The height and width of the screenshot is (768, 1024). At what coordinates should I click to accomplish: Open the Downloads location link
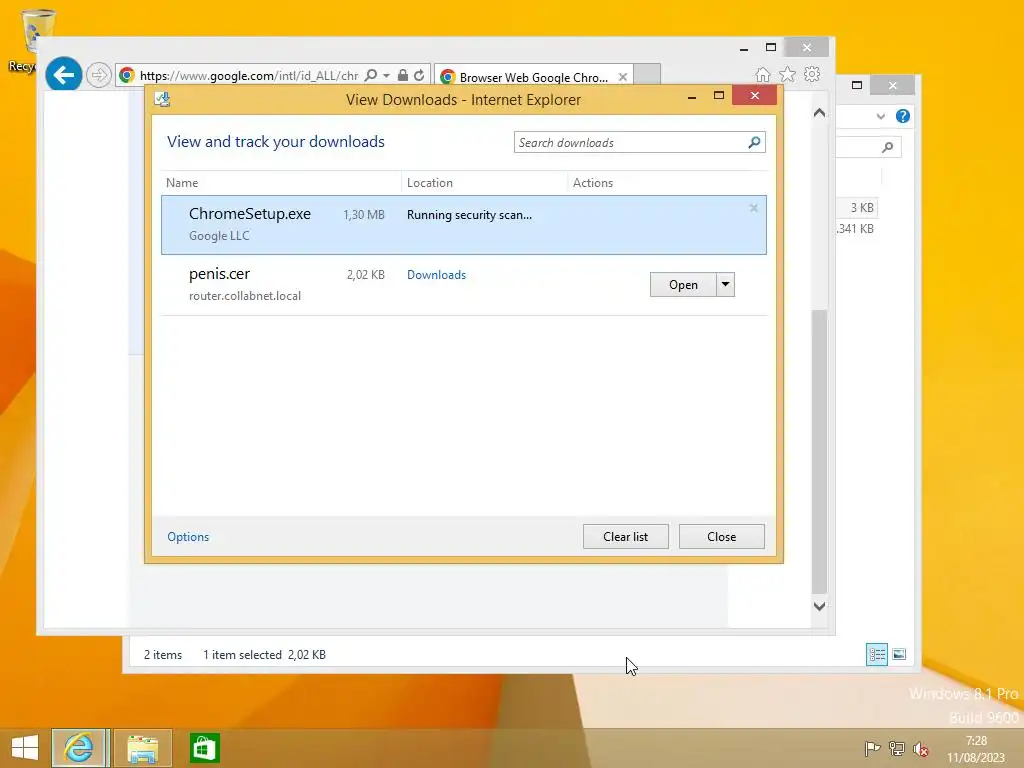coord(436,275)
